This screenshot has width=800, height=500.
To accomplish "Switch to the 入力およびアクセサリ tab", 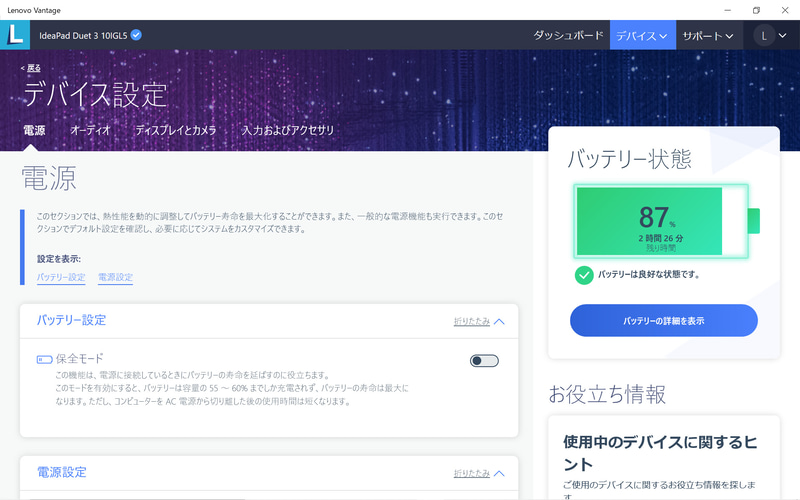I will point(288,131).
